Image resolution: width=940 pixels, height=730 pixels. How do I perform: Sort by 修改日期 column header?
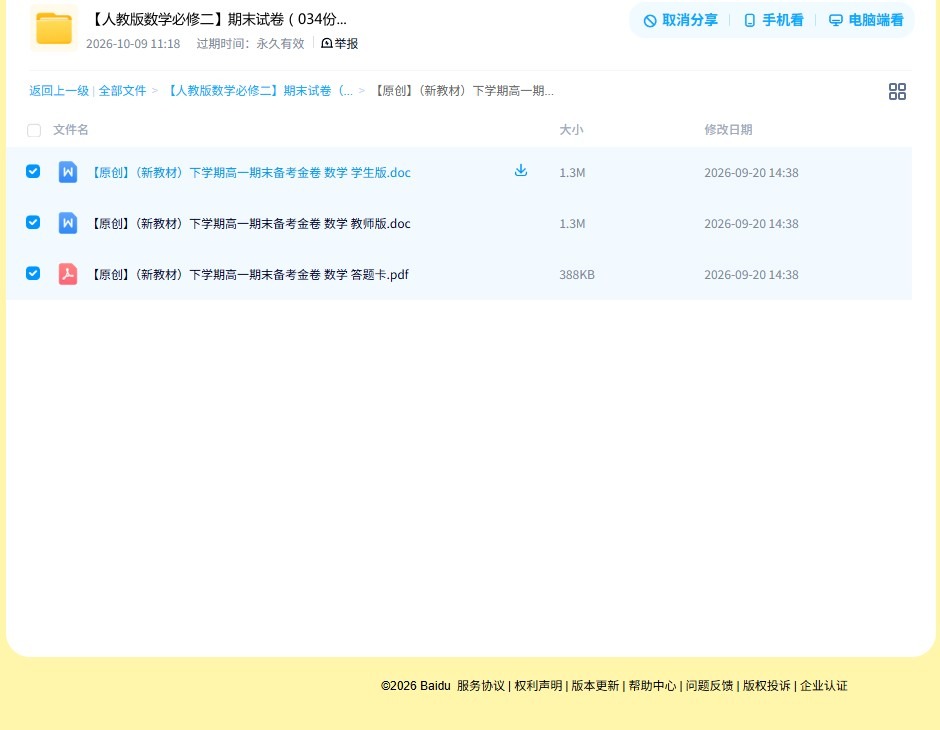coord(728,129)
